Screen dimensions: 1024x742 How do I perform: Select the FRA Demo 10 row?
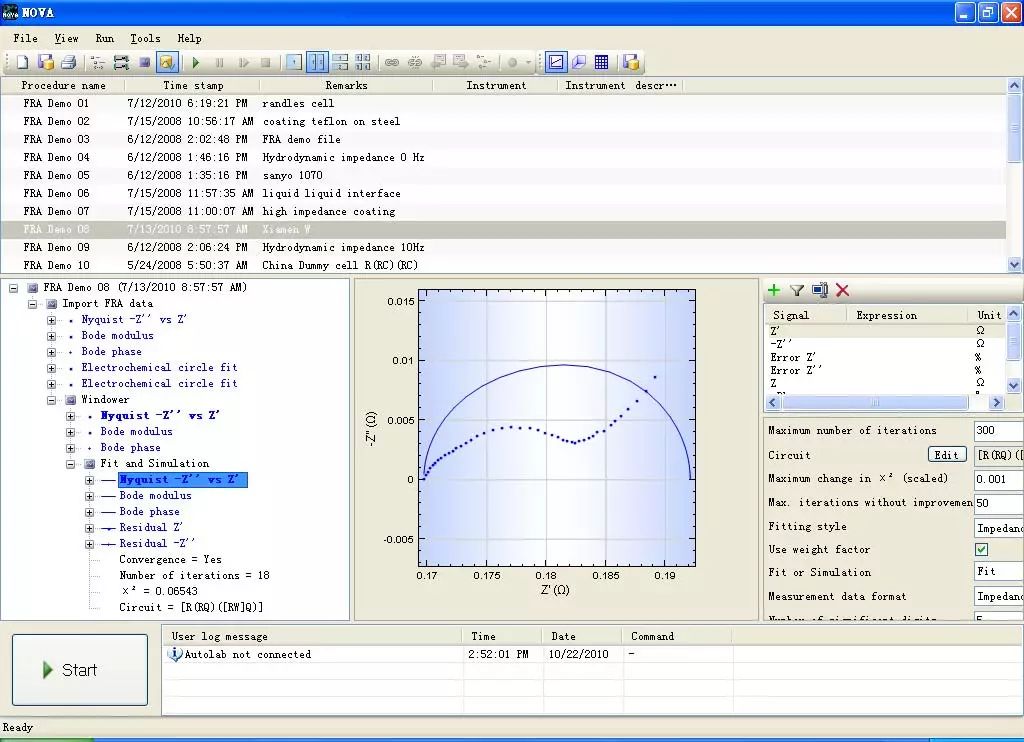503,265
